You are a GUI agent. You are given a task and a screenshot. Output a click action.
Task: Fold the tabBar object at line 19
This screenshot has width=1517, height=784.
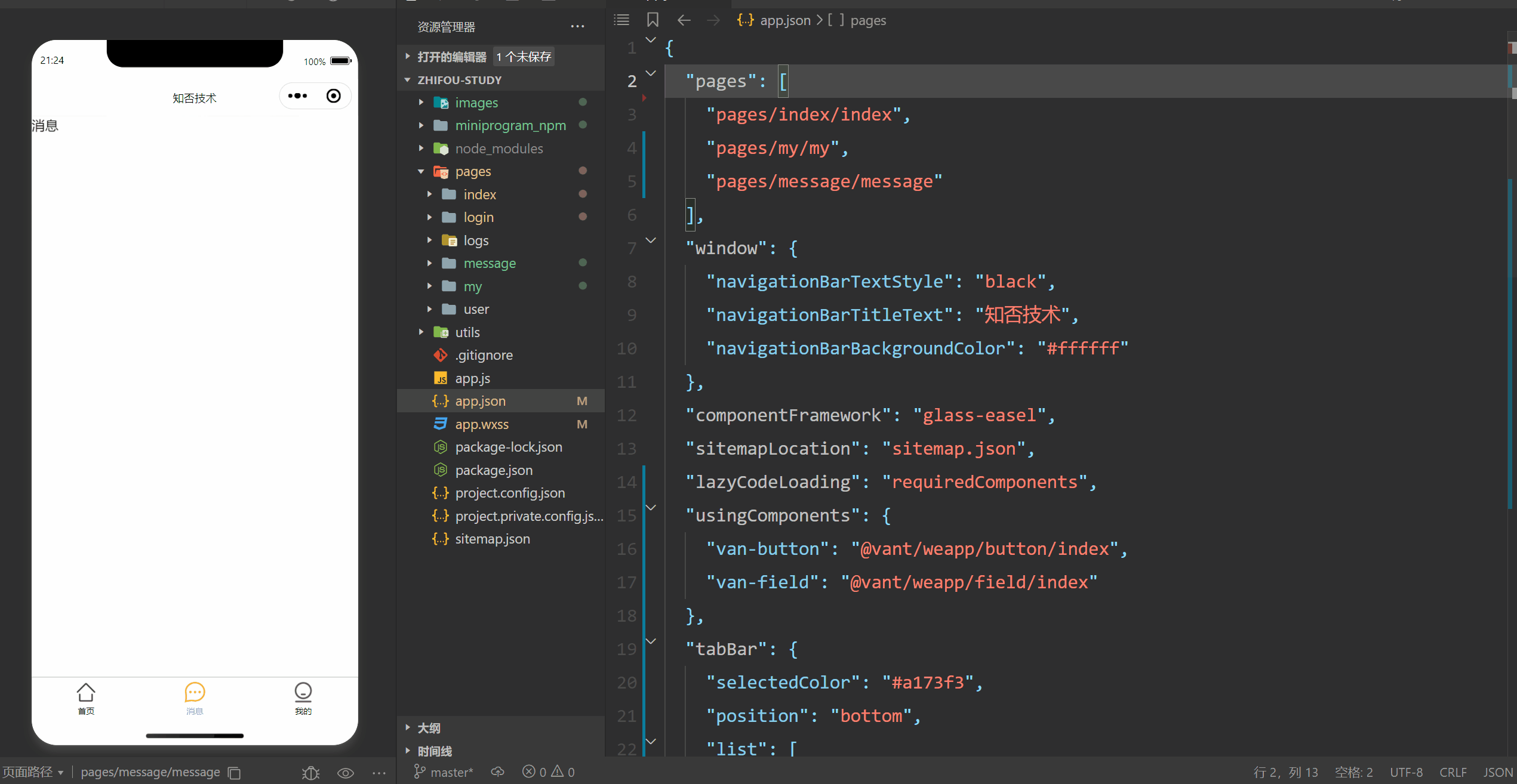(651, 641)
